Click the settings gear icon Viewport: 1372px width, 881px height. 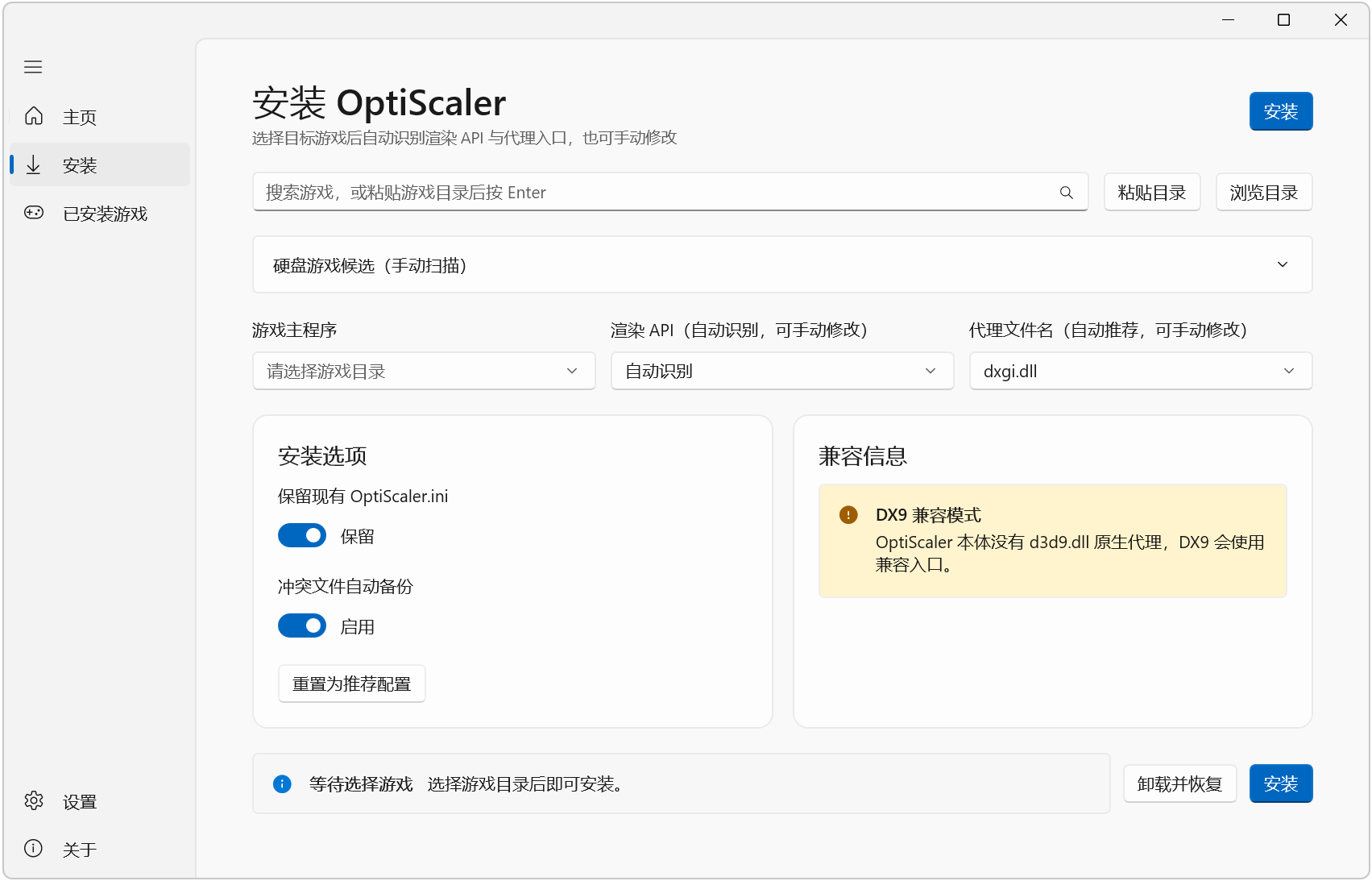33,800
